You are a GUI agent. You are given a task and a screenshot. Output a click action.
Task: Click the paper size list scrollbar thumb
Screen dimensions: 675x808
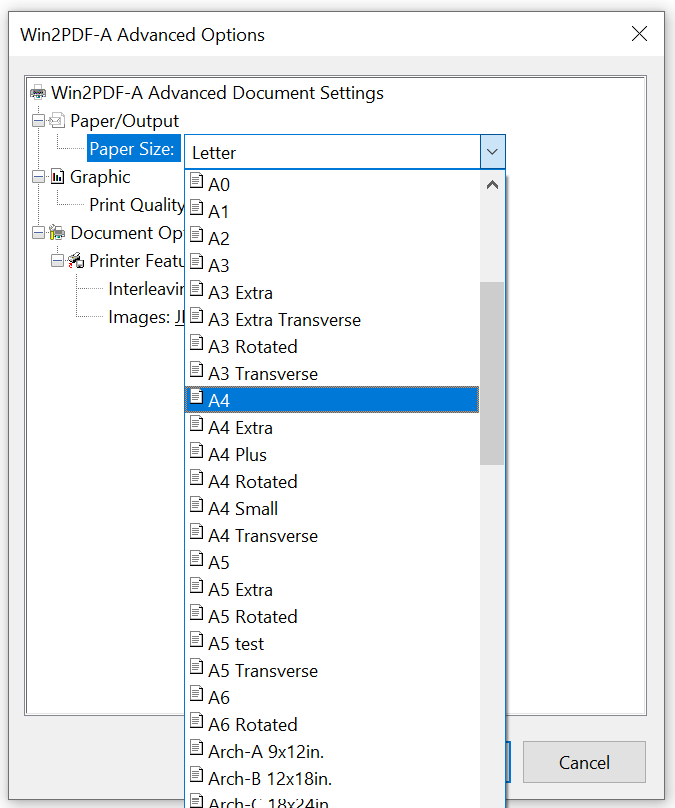tap(492, 373)
